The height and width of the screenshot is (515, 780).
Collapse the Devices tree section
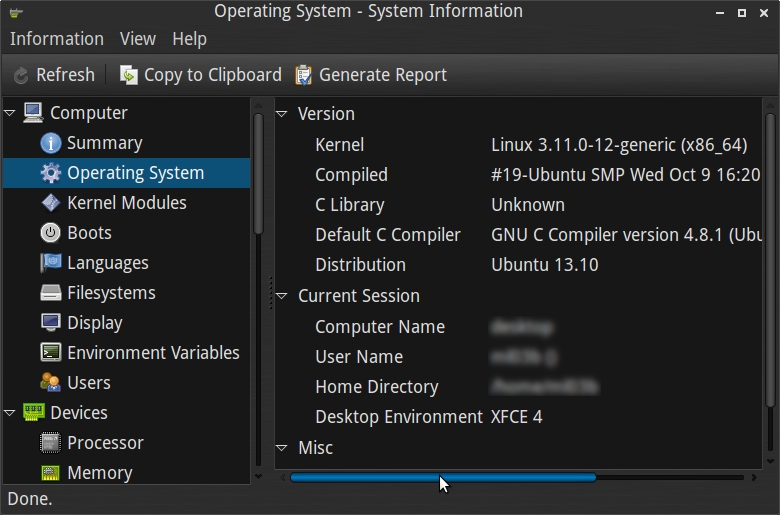11,413
